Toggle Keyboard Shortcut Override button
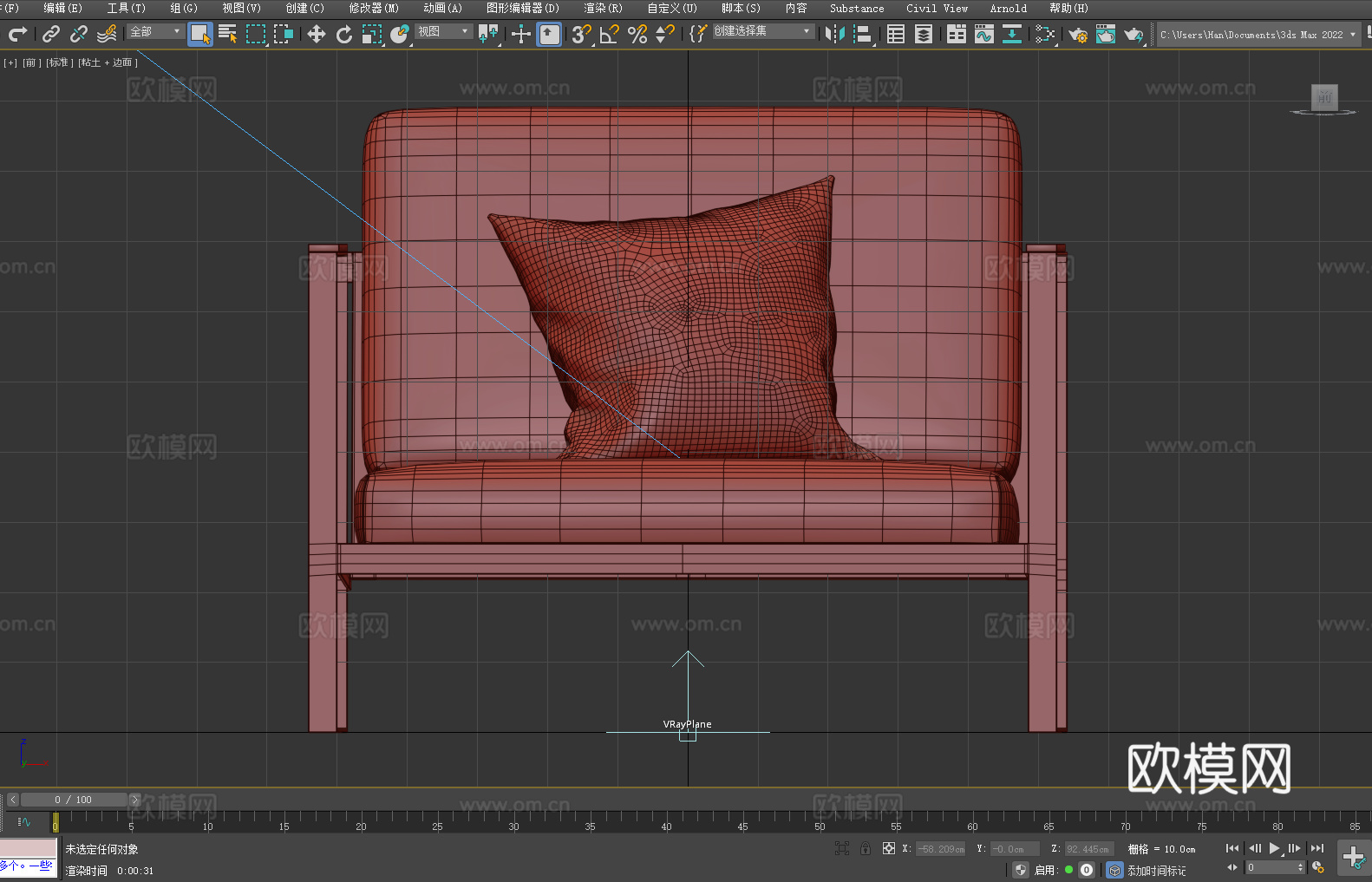The width and height of the screenshot is (1372, 882). [x=549, y=34]
